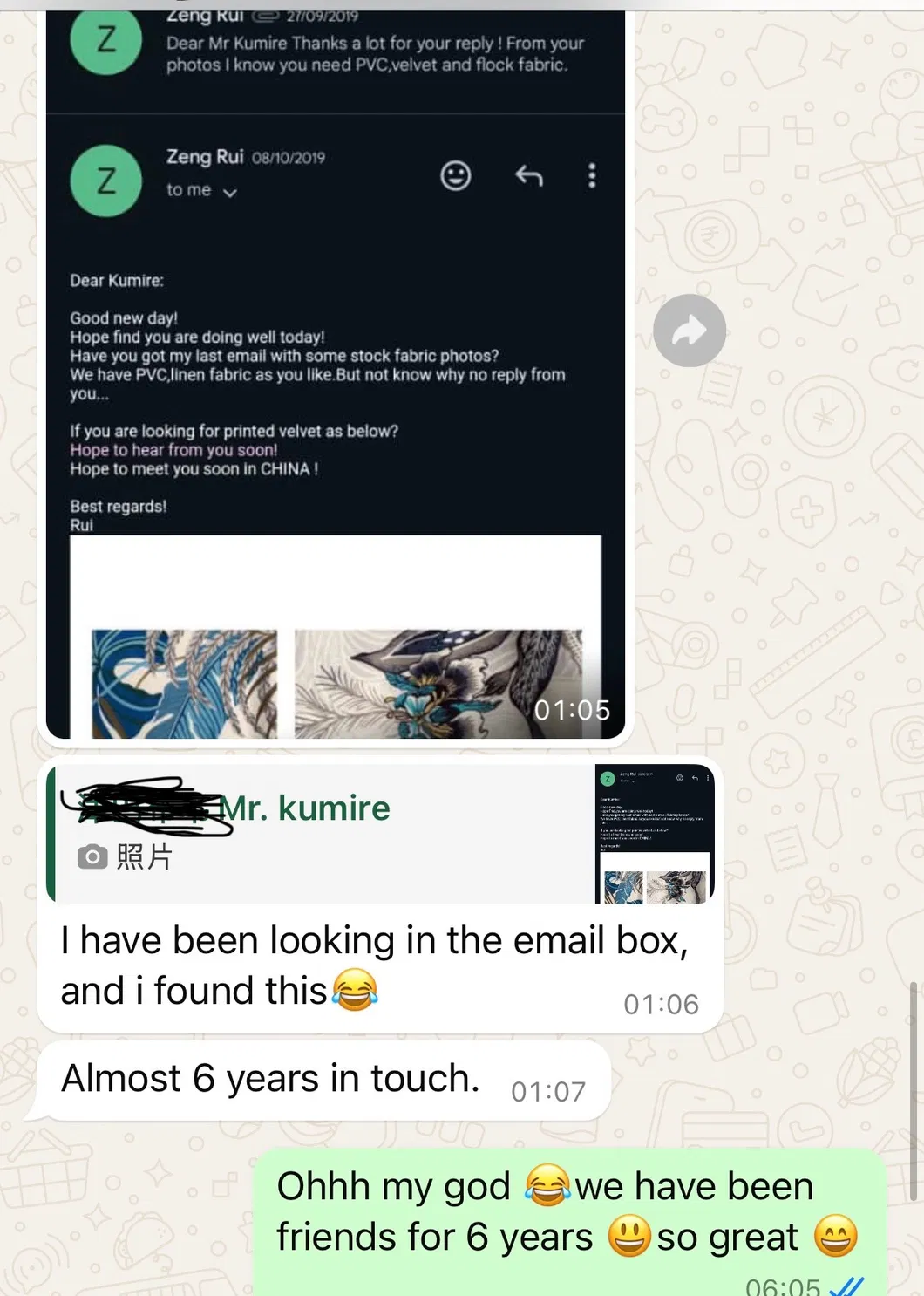Click the grey floral fabric print photo
Image resolution: width=924 pixels, height=1296 pixels.
pos(438,684)
